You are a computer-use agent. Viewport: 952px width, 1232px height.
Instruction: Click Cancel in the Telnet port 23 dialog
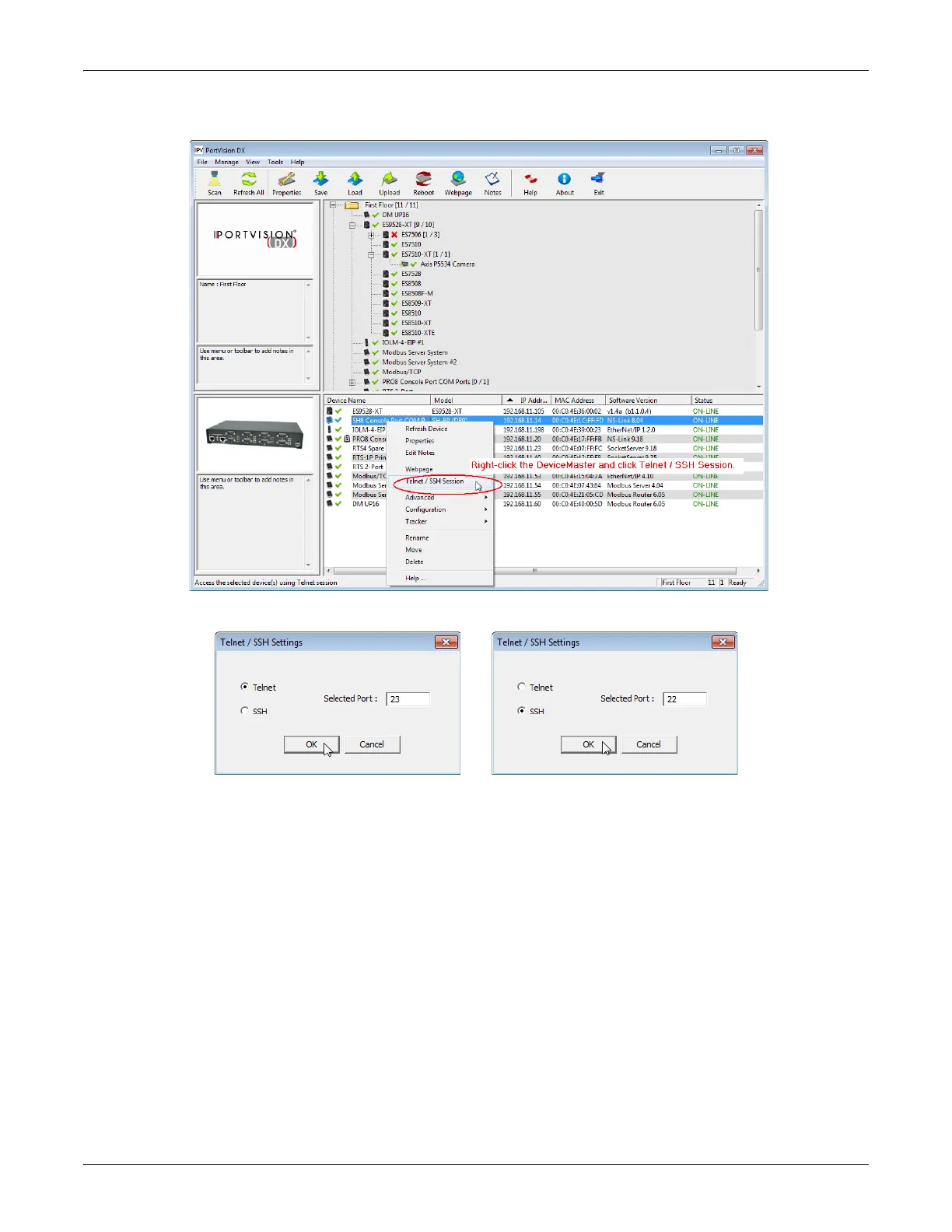[372, 744]
